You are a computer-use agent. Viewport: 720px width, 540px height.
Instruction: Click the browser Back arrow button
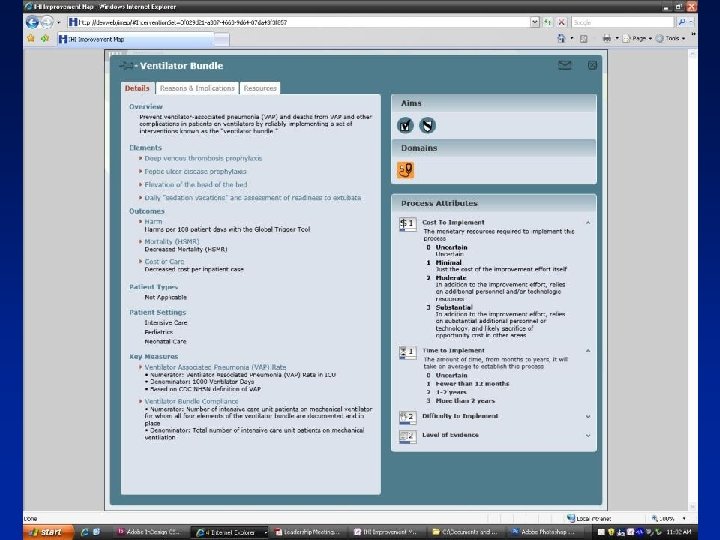click(x=32, y=22)
